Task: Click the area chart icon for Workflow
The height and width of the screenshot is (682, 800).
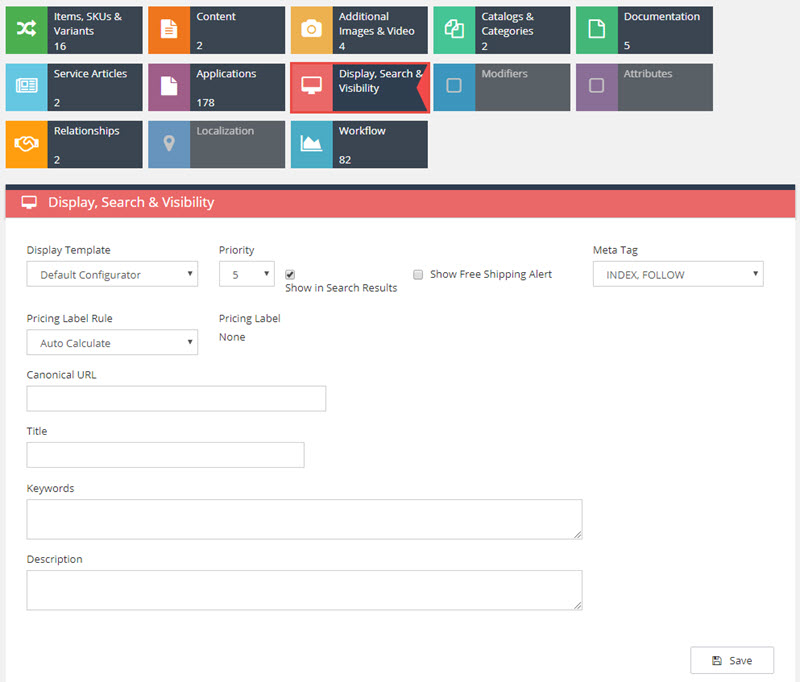Action: (311, 144)
